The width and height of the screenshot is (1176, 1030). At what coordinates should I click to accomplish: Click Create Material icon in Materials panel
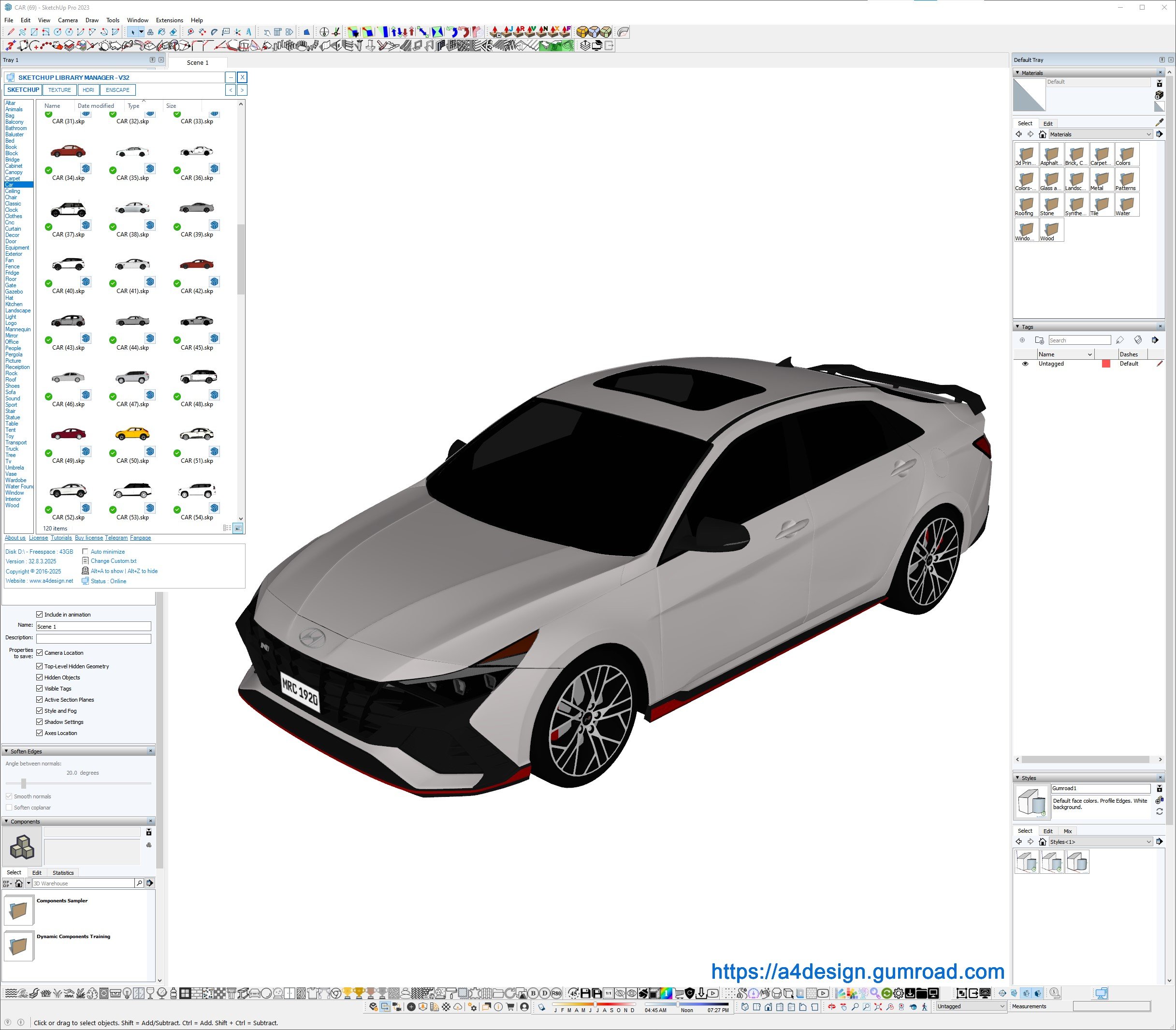click(1160, 95)
